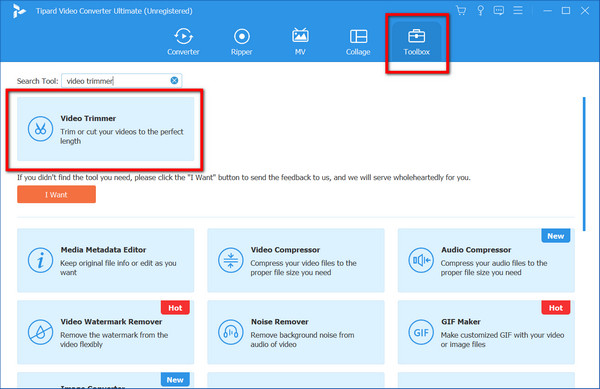The height and width of the screenshot is (389, 600).
Task: Open the Audio Compressor tool
Action: [486, 260]
